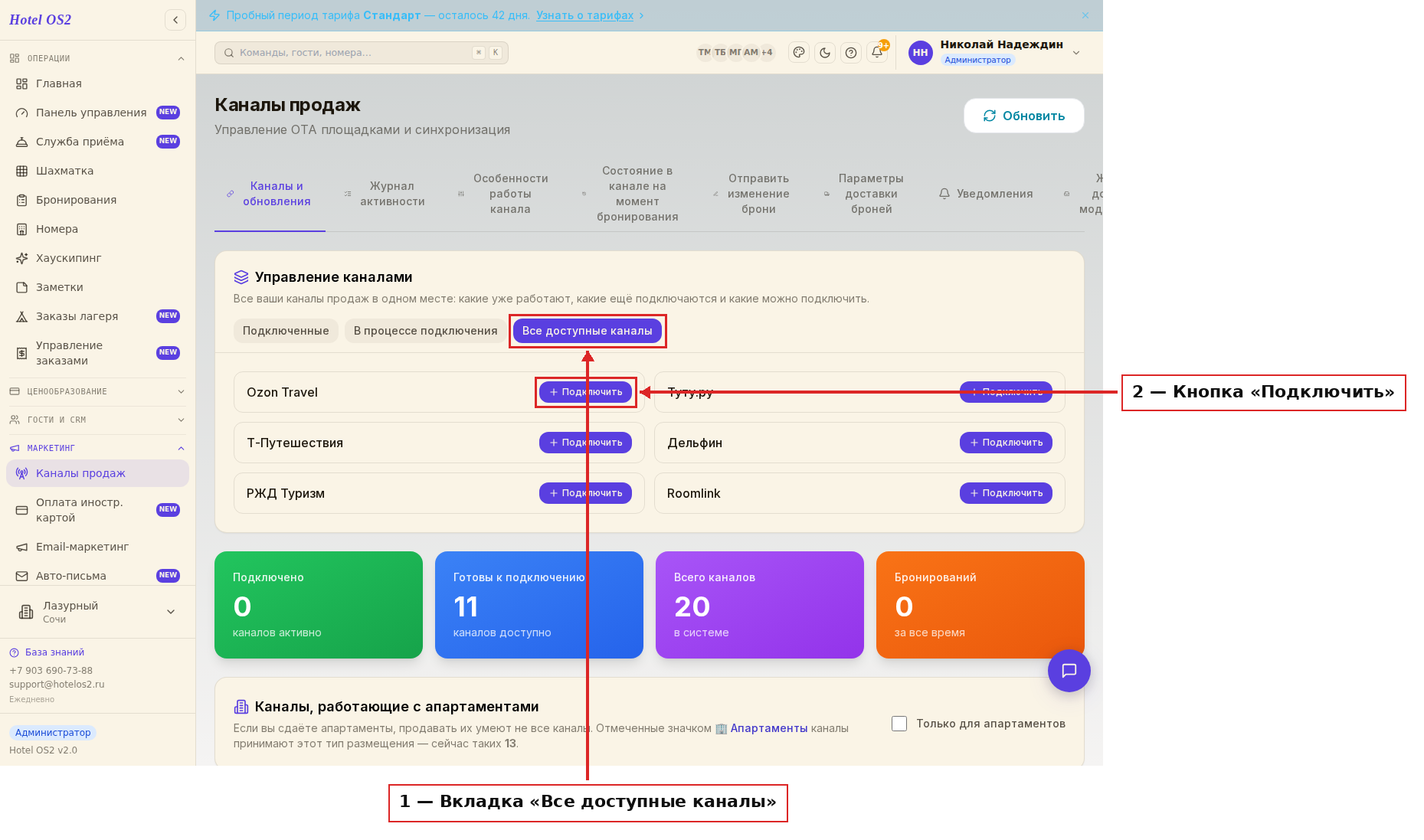This screenshot has height=840, width=1424.
Task: Select the В процессе подключения filter
Action: click(425, 331)
